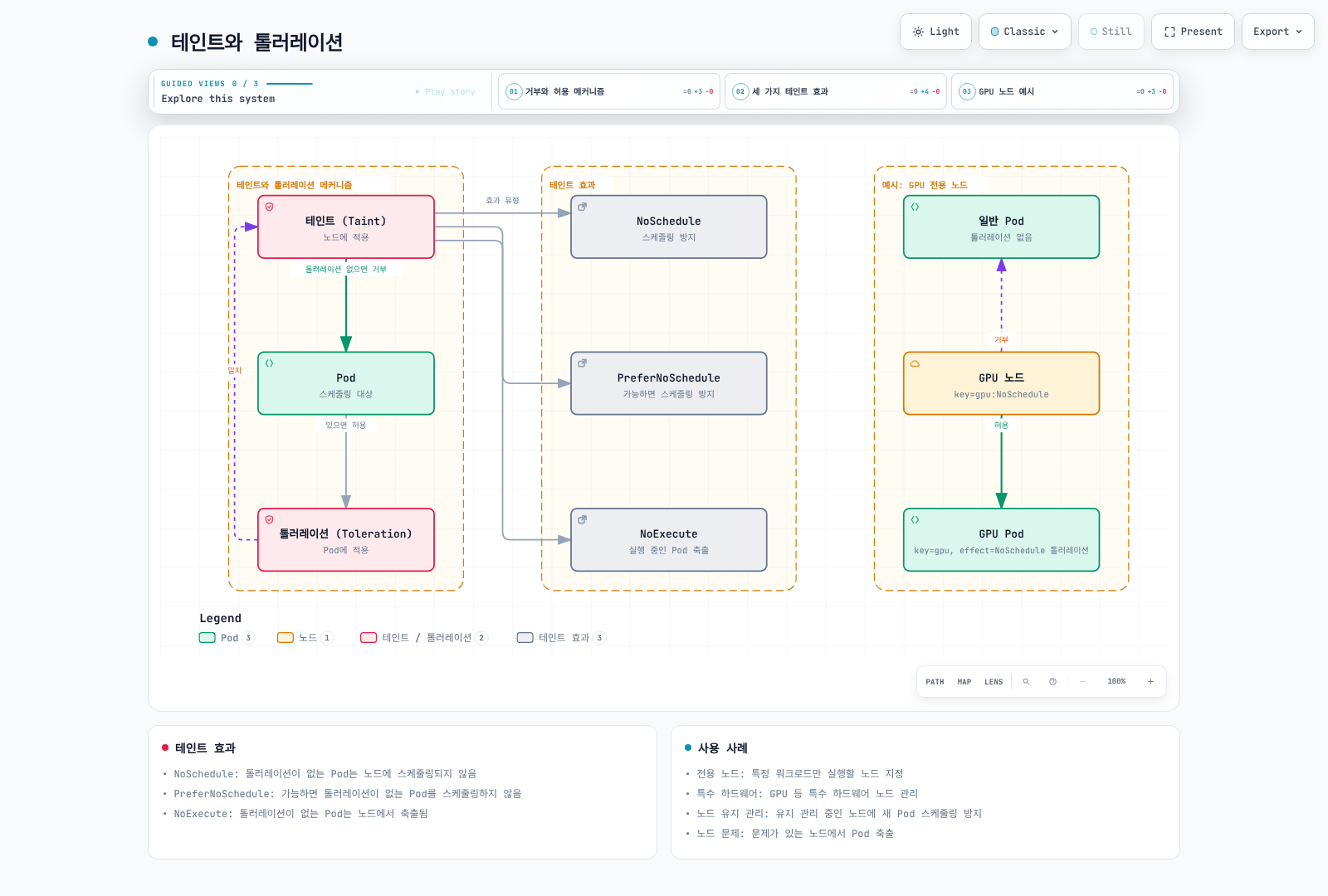This screenshot has width=1328, height=896.
Task: Select the GPU 노드 node
Action: coord(1002,383)
